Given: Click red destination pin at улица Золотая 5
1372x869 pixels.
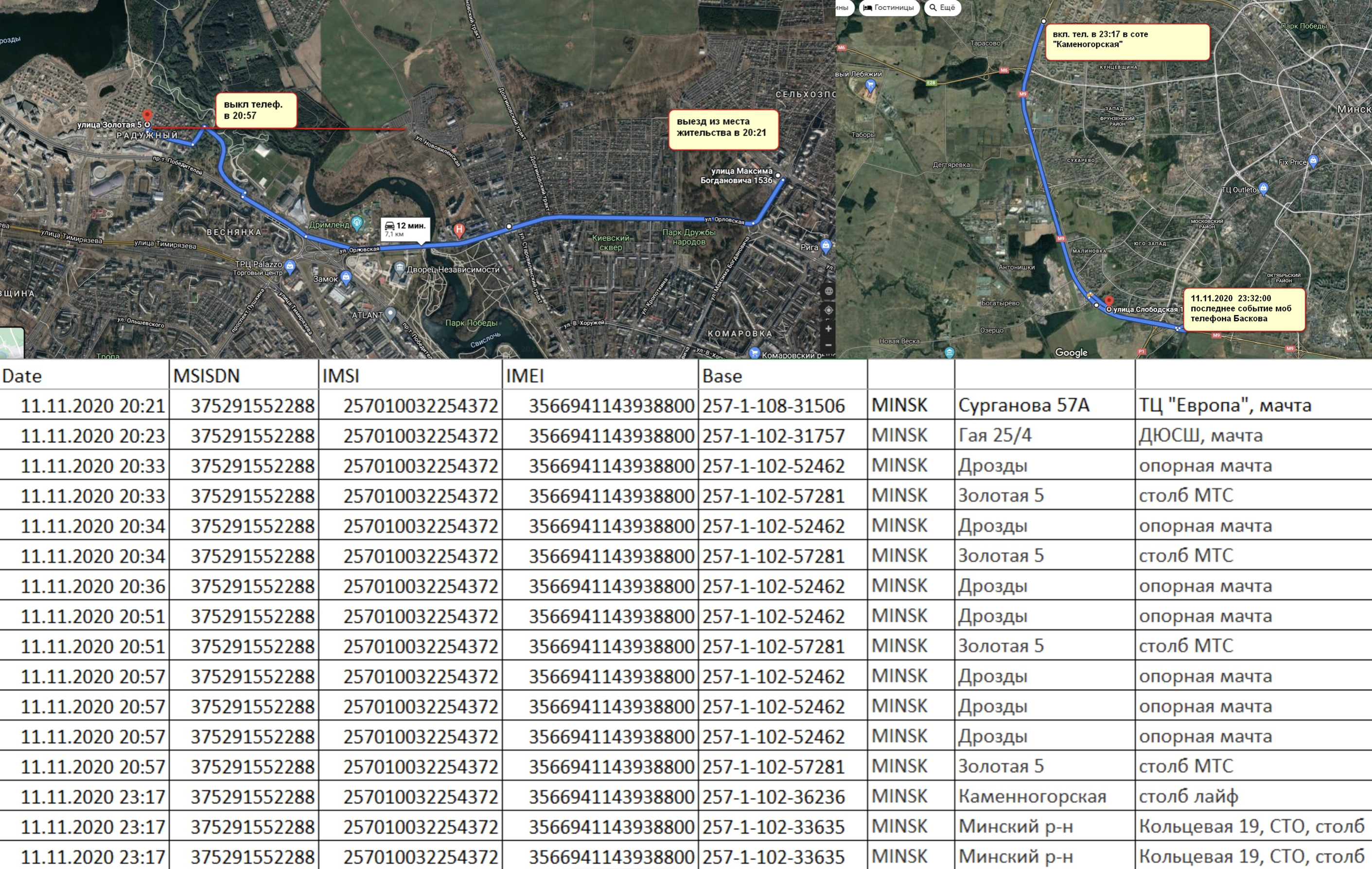Looking at the screenshot, I should 147,116.
